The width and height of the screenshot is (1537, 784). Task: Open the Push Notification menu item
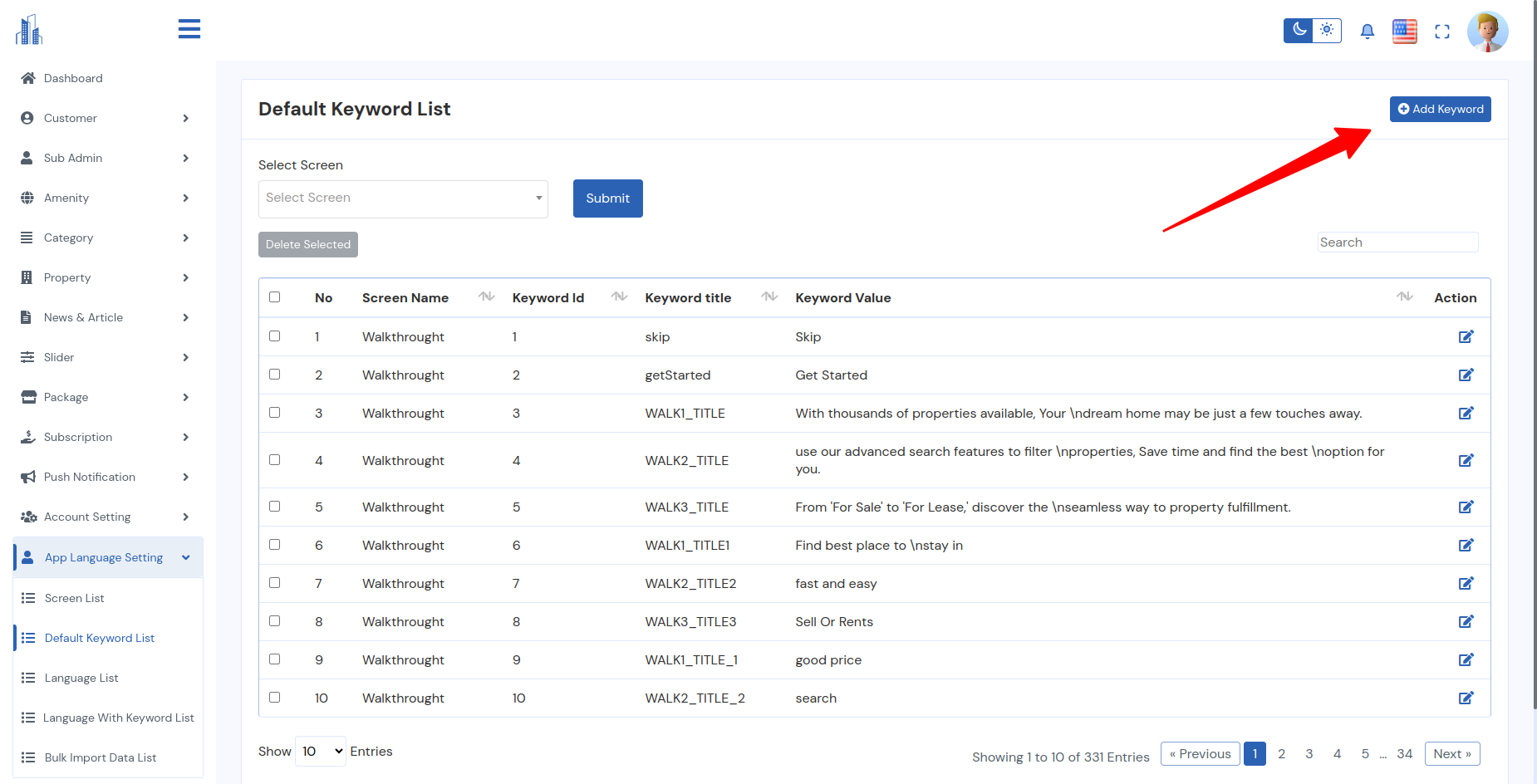click(x=108, y=477)
